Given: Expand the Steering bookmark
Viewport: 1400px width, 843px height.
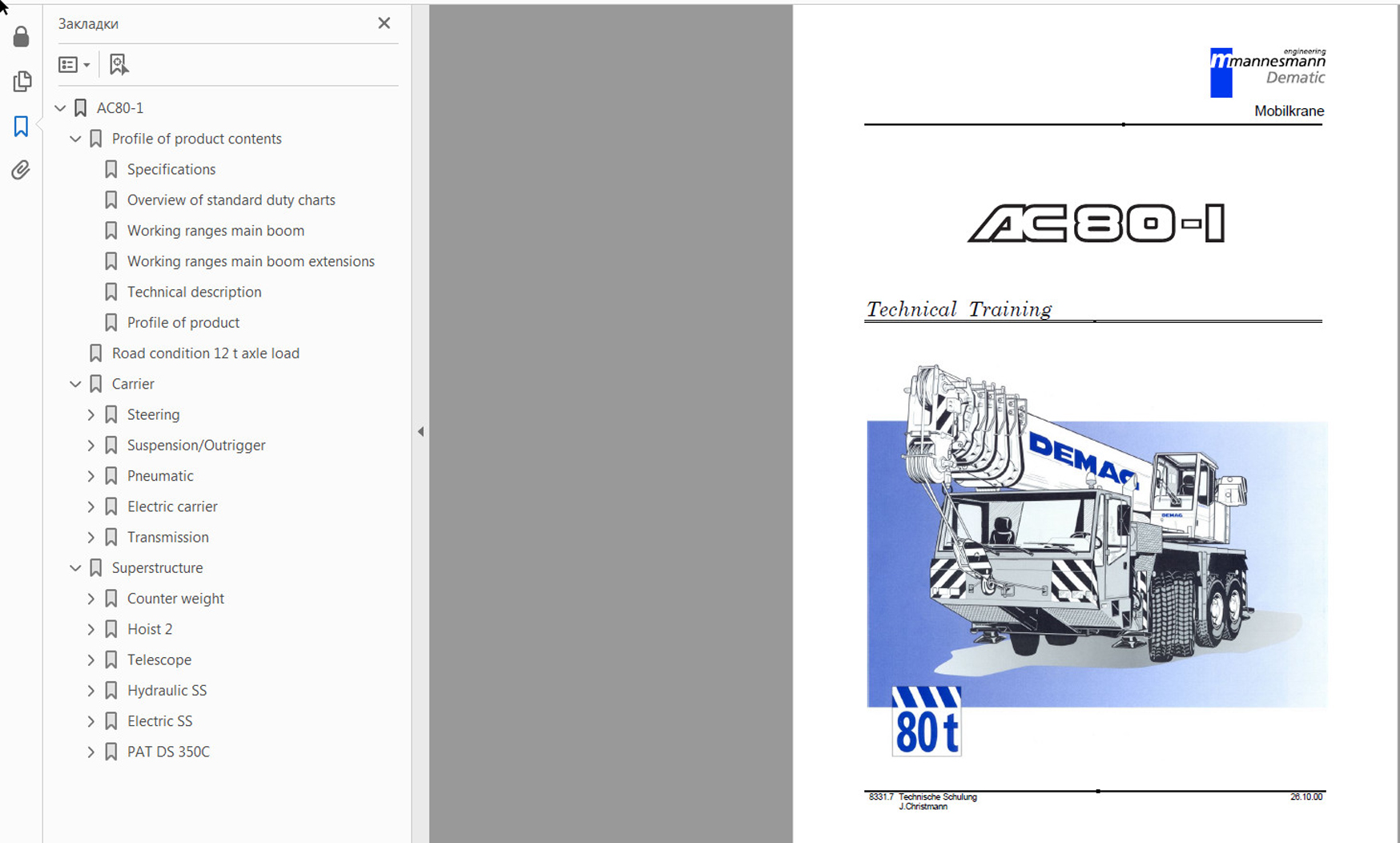Looking at the screenshot, I should (x=91, y=414).
